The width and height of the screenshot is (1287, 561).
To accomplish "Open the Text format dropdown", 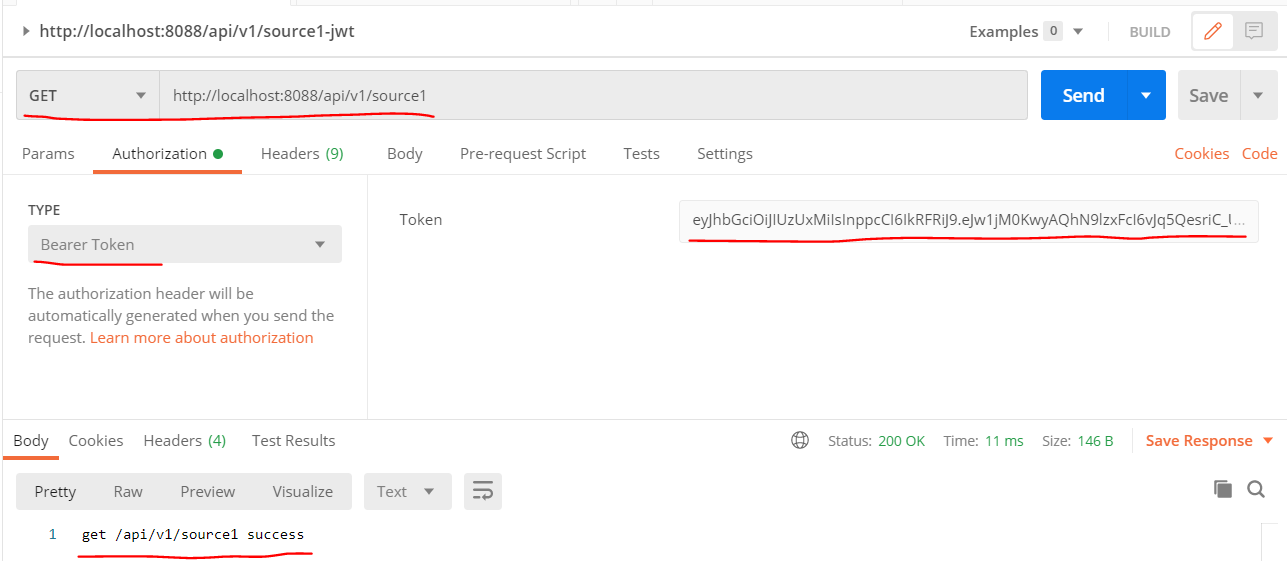I will point(407,491).
